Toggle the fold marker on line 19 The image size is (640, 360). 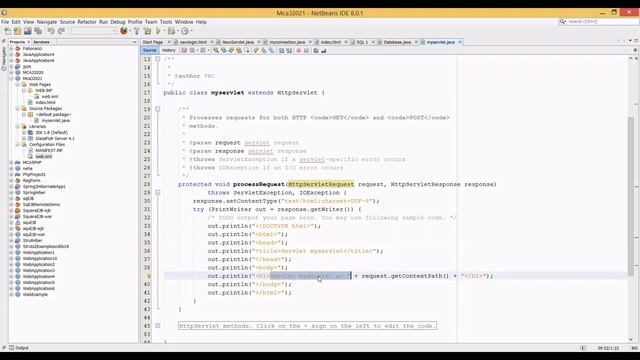158,109
